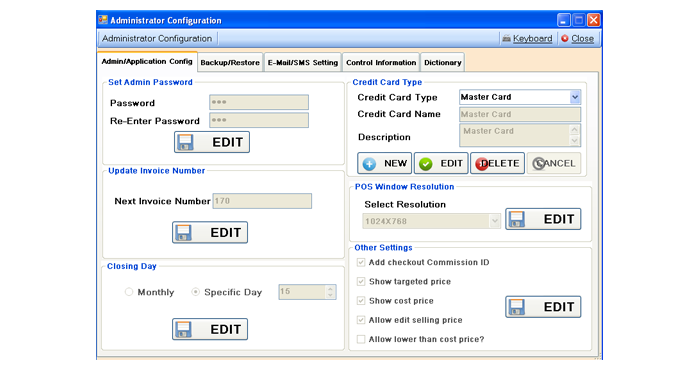Click blue plus icon on NEW button
This screenshot has width=700, height=371.
coord(369,164)
